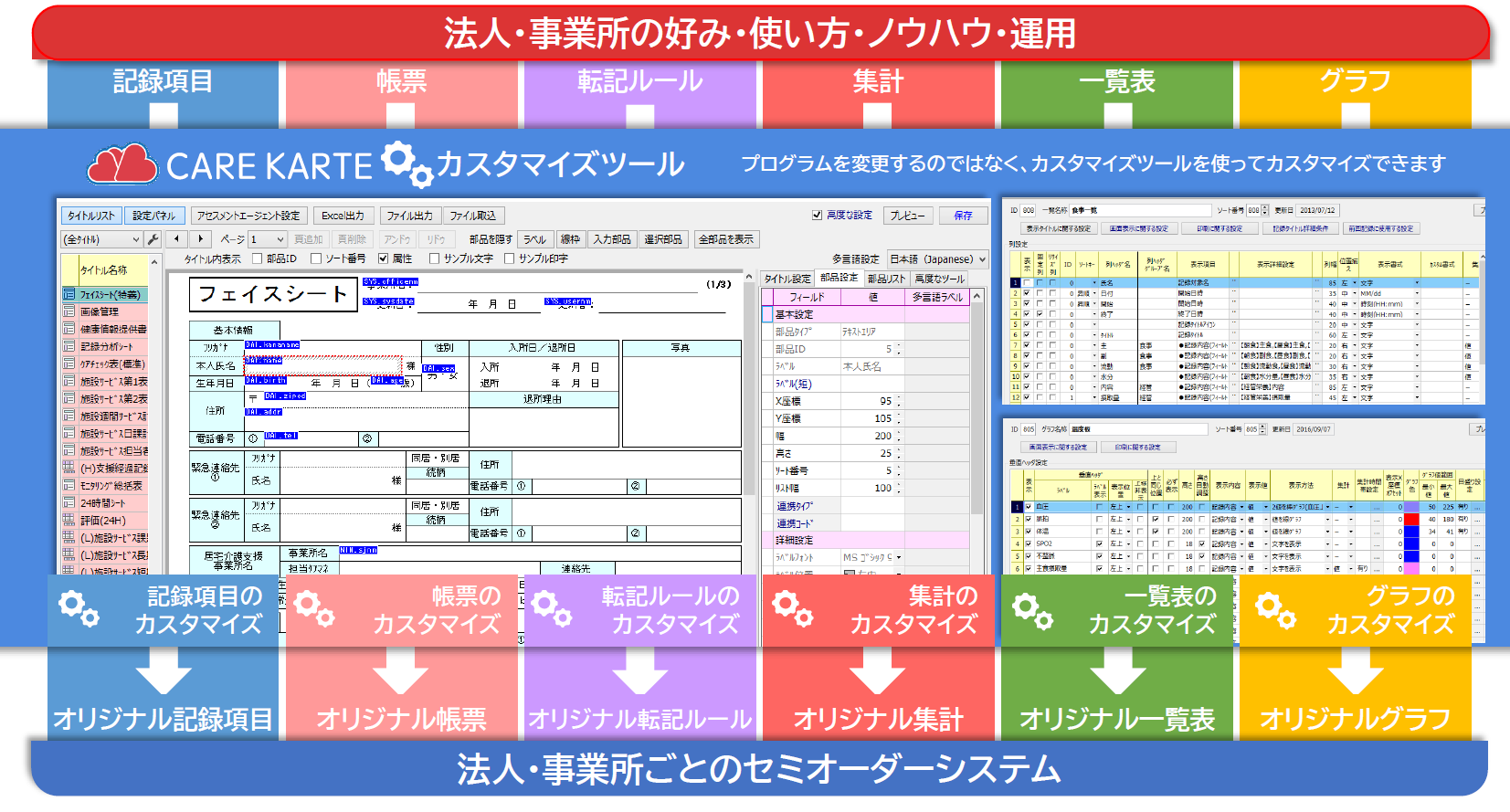The height and width of the screenshot is (812, 1510).
Task: Uncheck the 属性 checkbox
Action: 384,259
